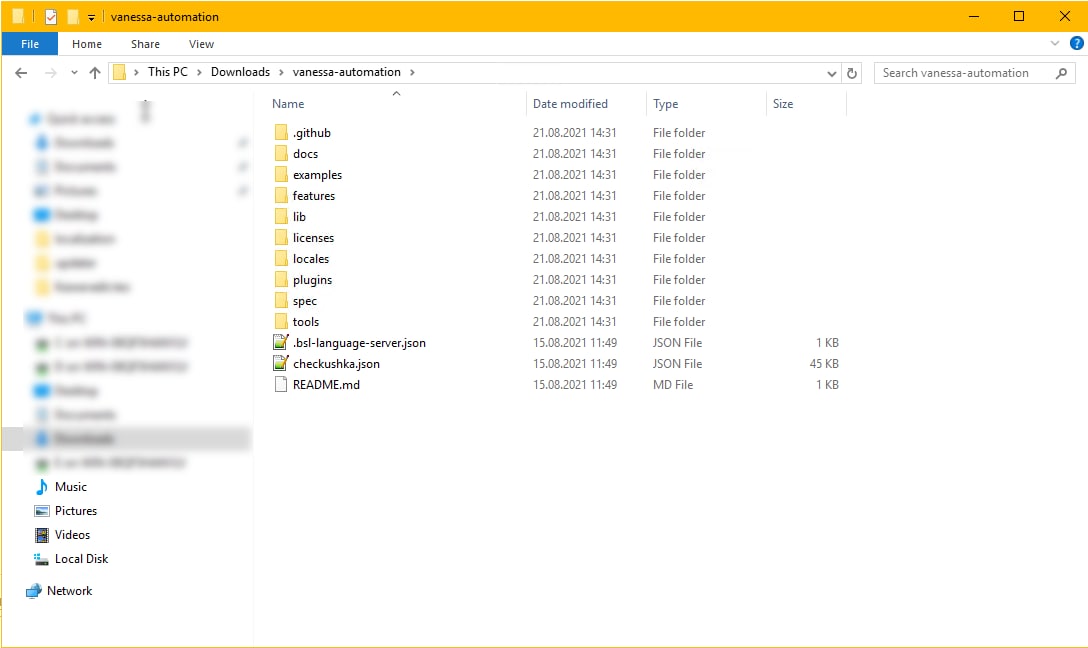Open the Local Disk icon in sidebar
Image resolution: width=1088 pixels, height=648 pixels.
[x=41, y=559]
